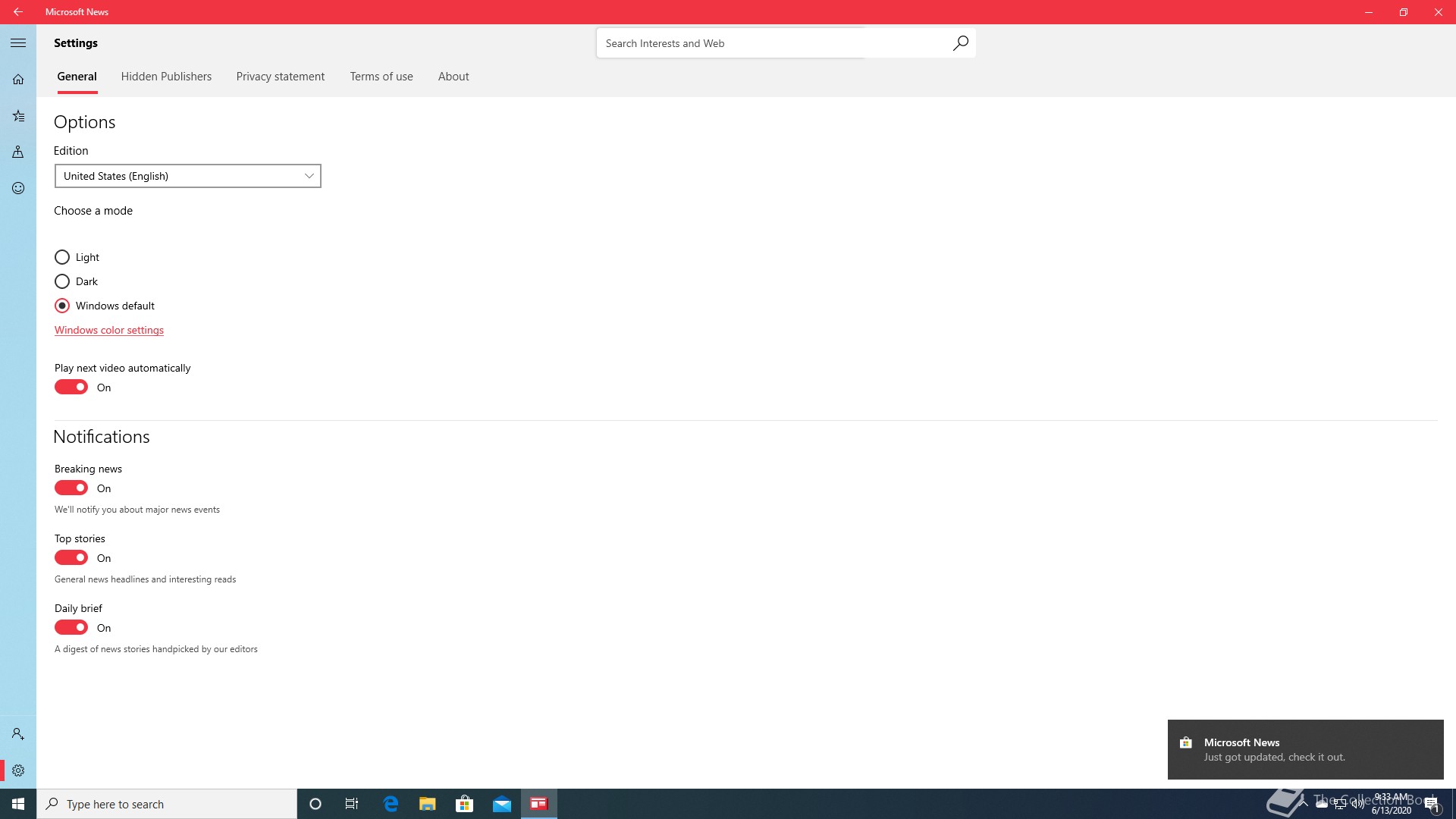Image resolution: width=1456 pixels, height=819 pixels.
Task: Open the Windows Start menu
Action: pyautogui.click(x=18, y=804)
